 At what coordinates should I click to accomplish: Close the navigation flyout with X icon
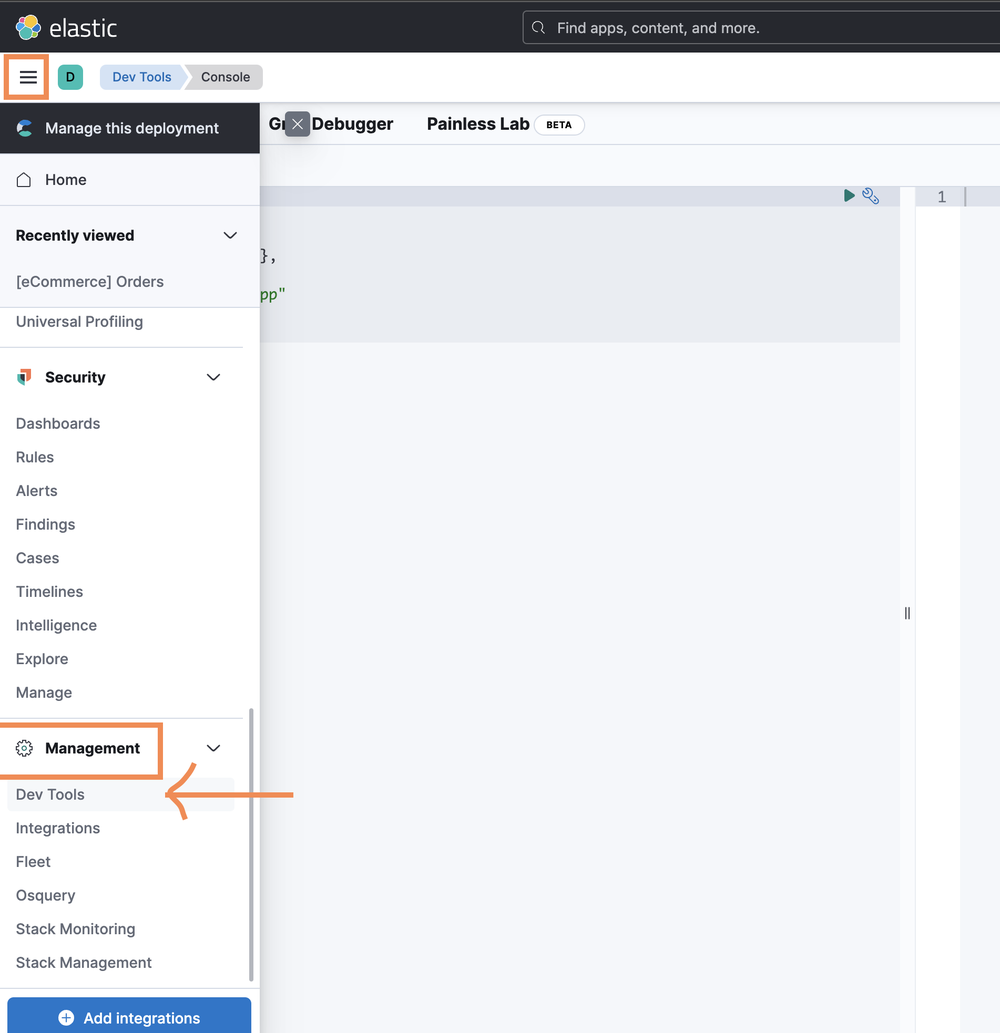pyautogui.click(x=297, y=124)
